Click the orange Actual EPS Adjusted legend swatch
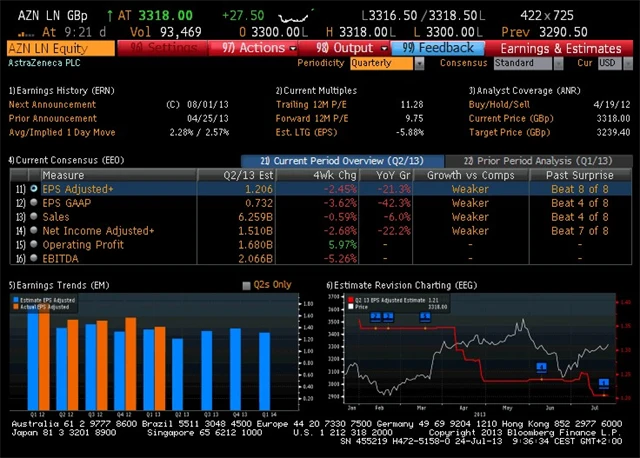 pyautogui.click(x=15, y=306)
